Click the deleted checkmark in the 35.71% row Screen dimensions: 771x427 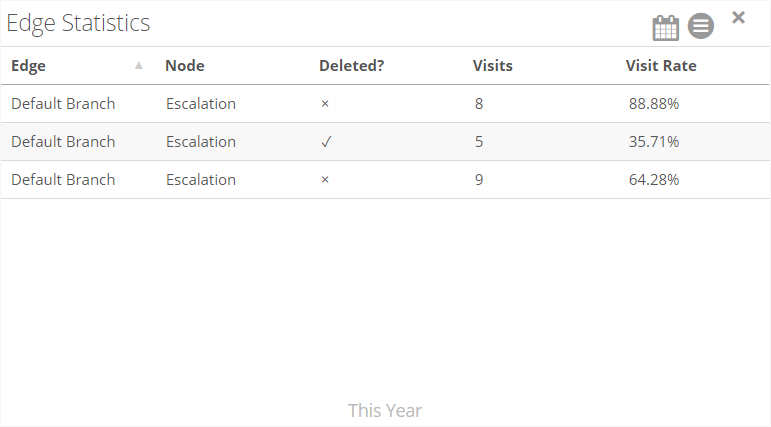click(326, 142)
